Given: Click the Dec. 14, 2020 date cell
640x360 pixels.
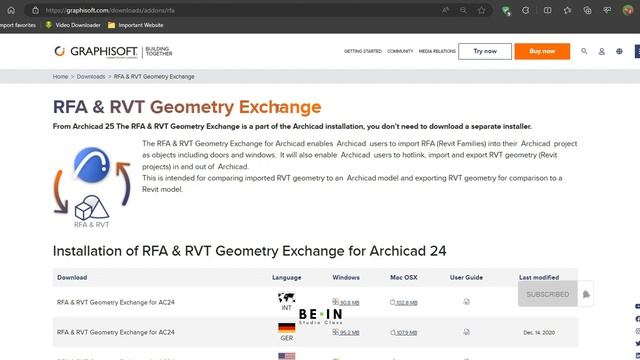Looking at the screenshot, I should tap(539, 333).
